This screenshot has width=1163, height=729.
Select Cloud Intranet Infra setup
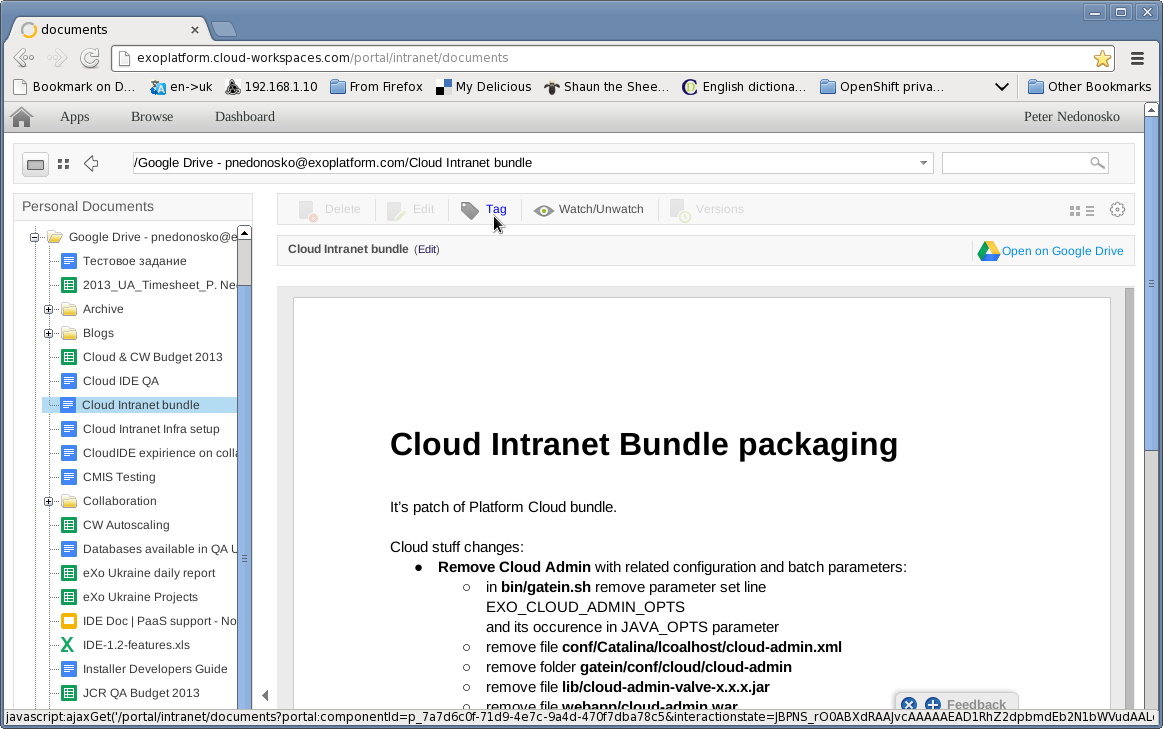(x=151, y=429)
